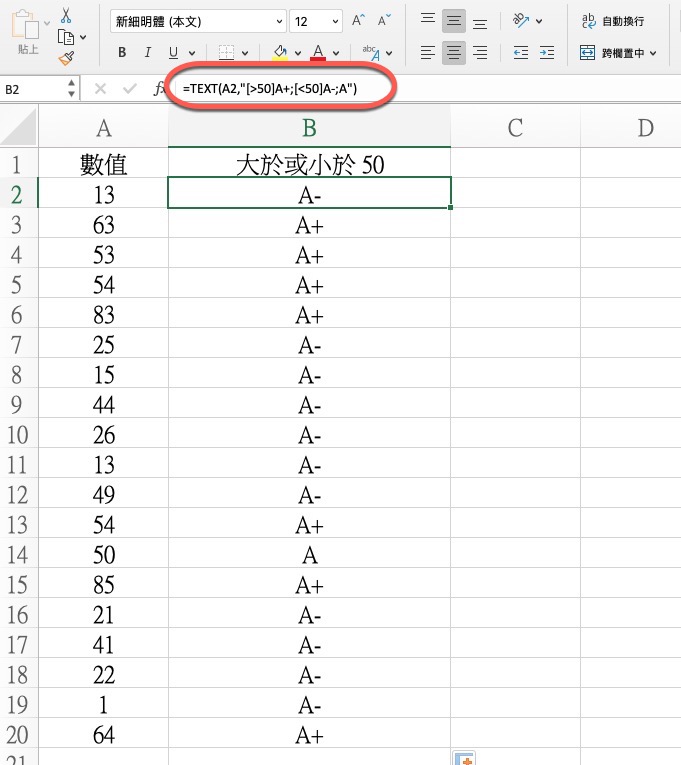This screenshot has width=681, height=765.
Task: Click the Name Box stepper arrows
Action: [x=72, y=88]
